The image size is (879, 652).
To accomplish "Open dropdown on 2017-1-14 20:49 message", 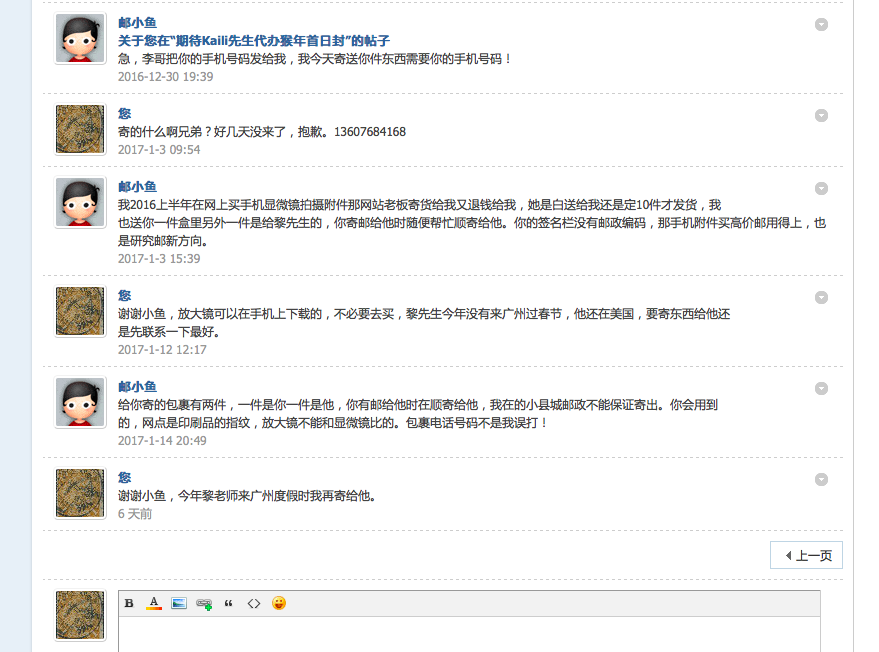I will coord(821,388).
